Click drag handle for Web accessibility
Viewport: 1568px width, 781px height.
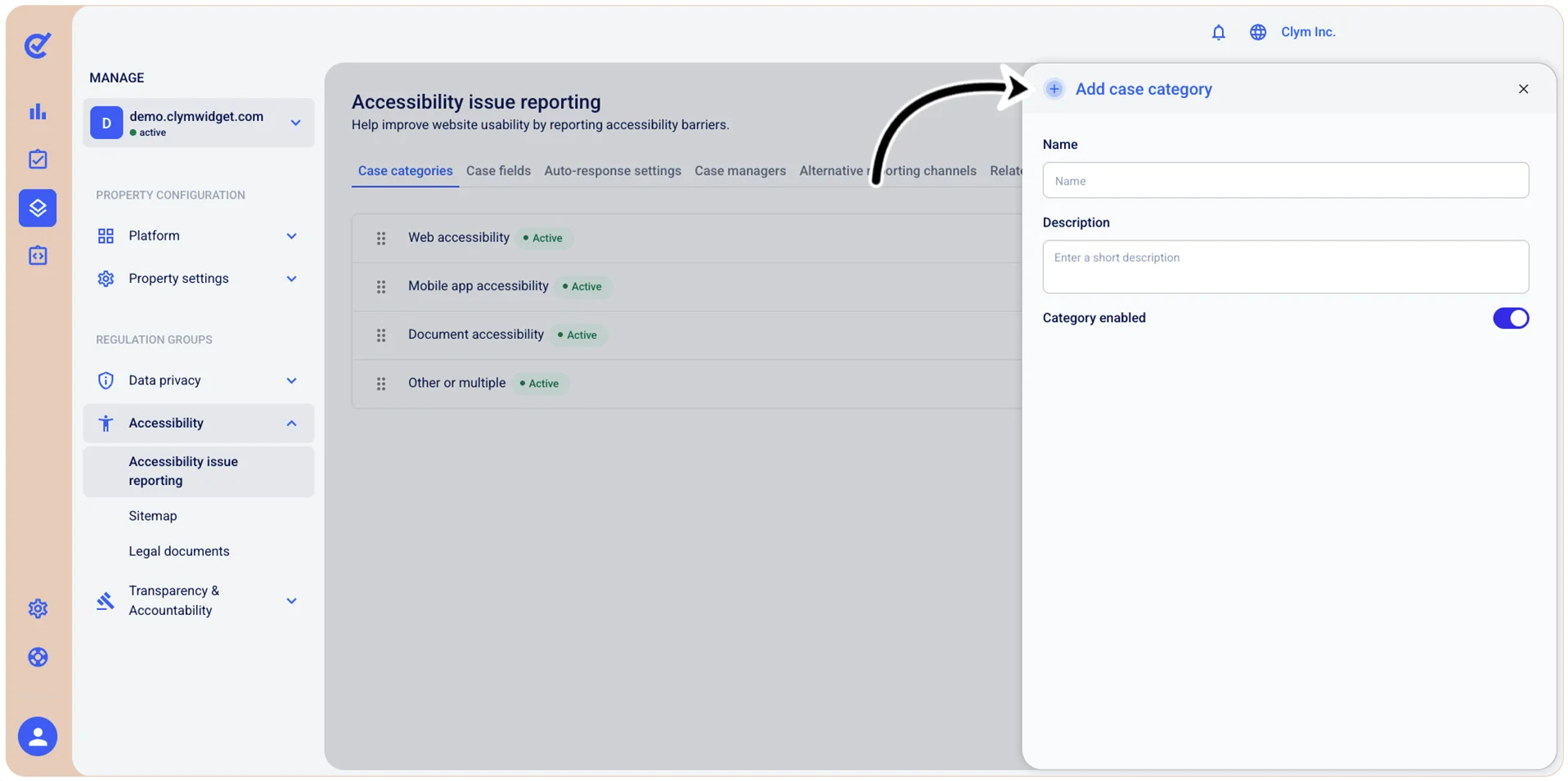381,239
